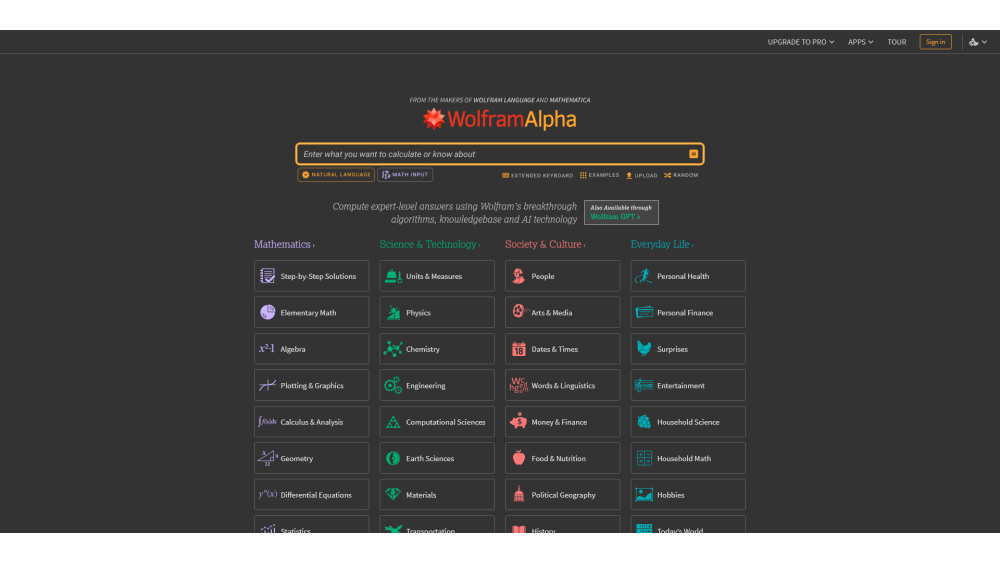Click the Personal Health runner icon
1000x563 pixels.
point(643,276)
